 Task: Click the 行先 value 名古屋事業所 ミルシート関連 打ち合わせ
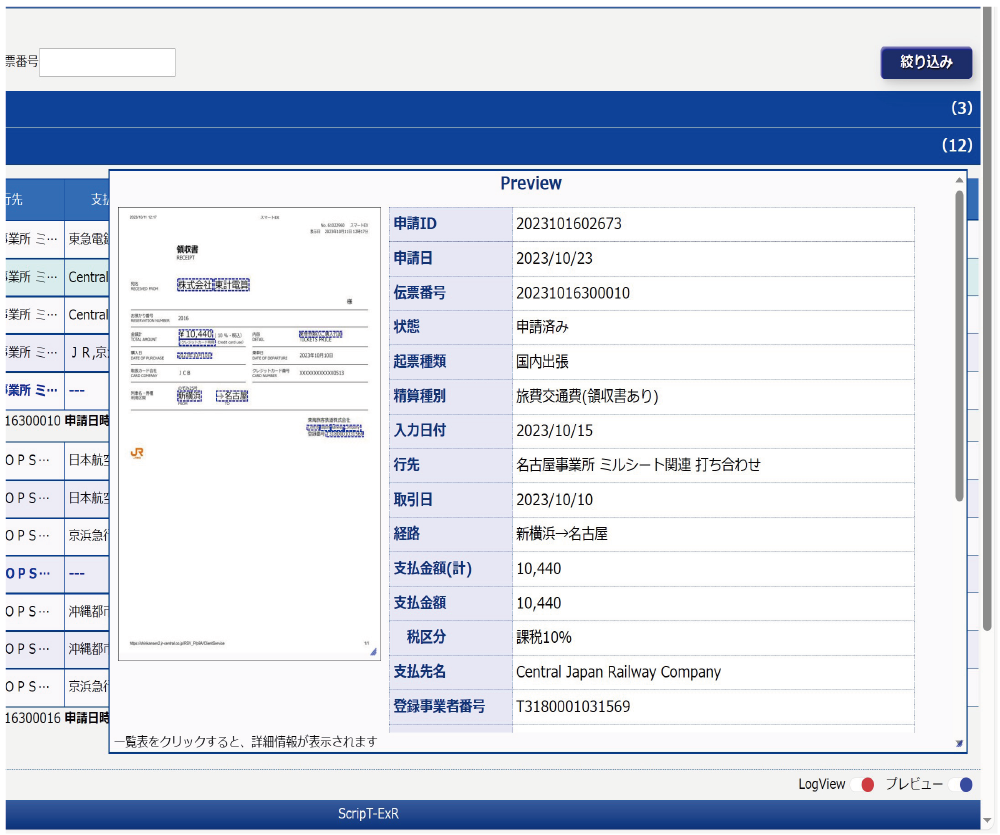[638, 465]
